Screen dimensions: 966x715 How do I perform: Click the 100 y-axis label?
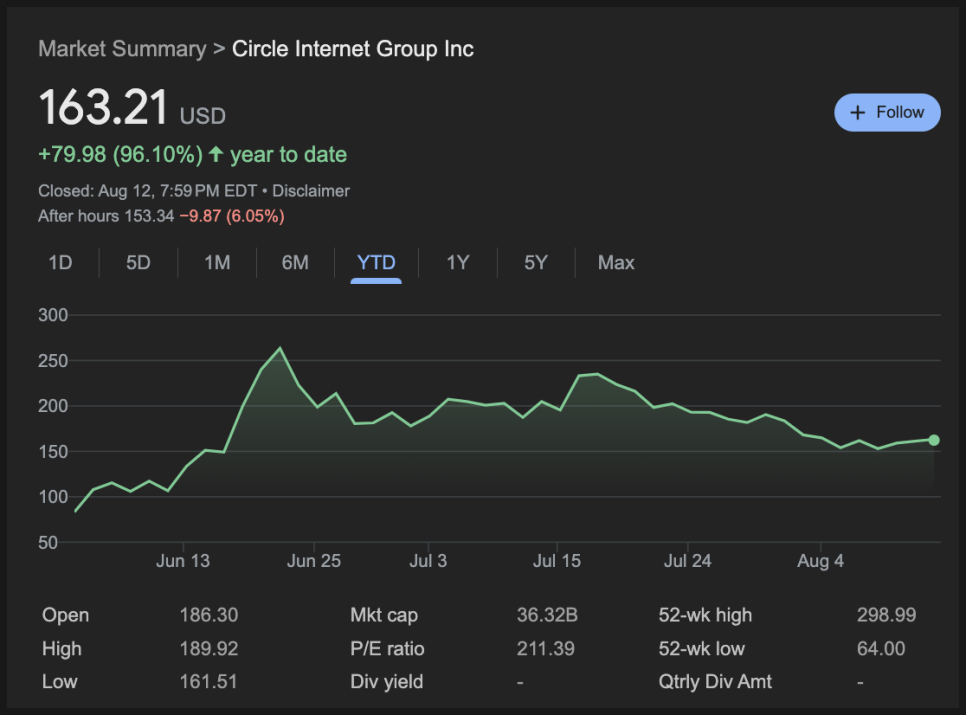click(x=53, y=497)
